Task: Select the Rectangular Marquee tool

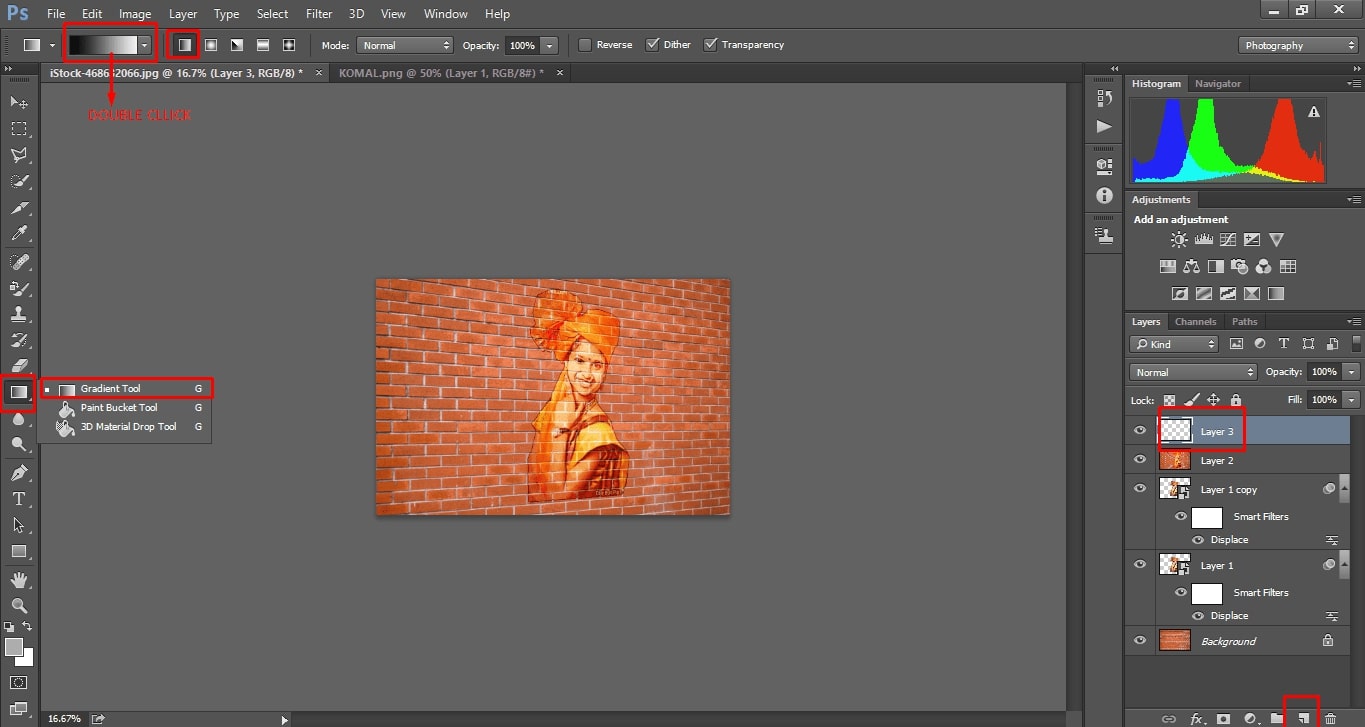Action: point(19,129)
